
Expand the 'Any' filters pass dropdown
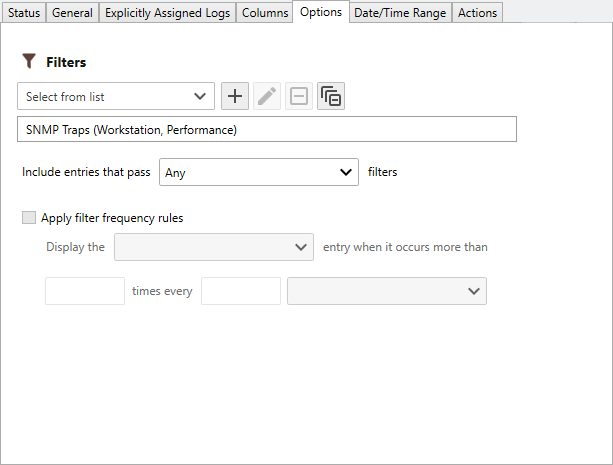(x=258, y=172)
